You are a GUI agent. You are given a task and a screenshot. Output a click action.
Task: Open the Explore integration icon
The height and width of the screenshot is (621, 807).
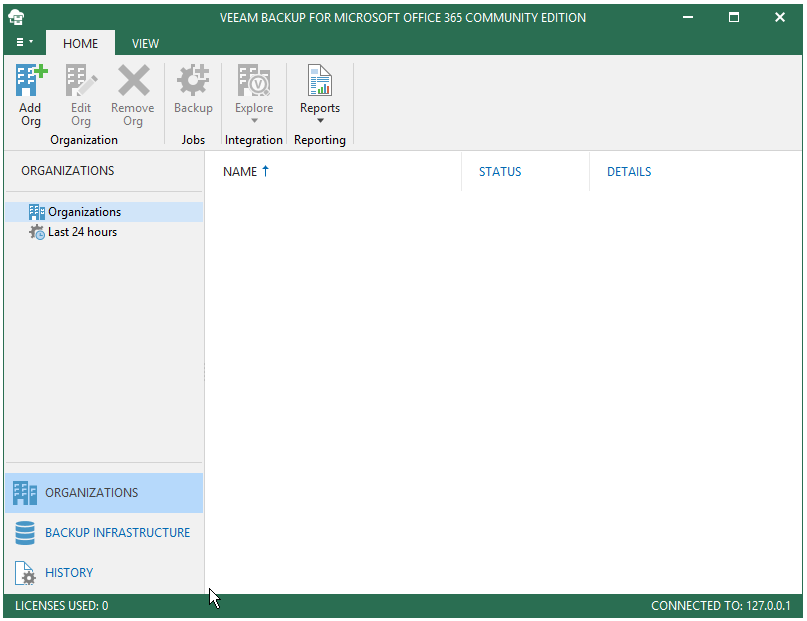tap(254, 80)
